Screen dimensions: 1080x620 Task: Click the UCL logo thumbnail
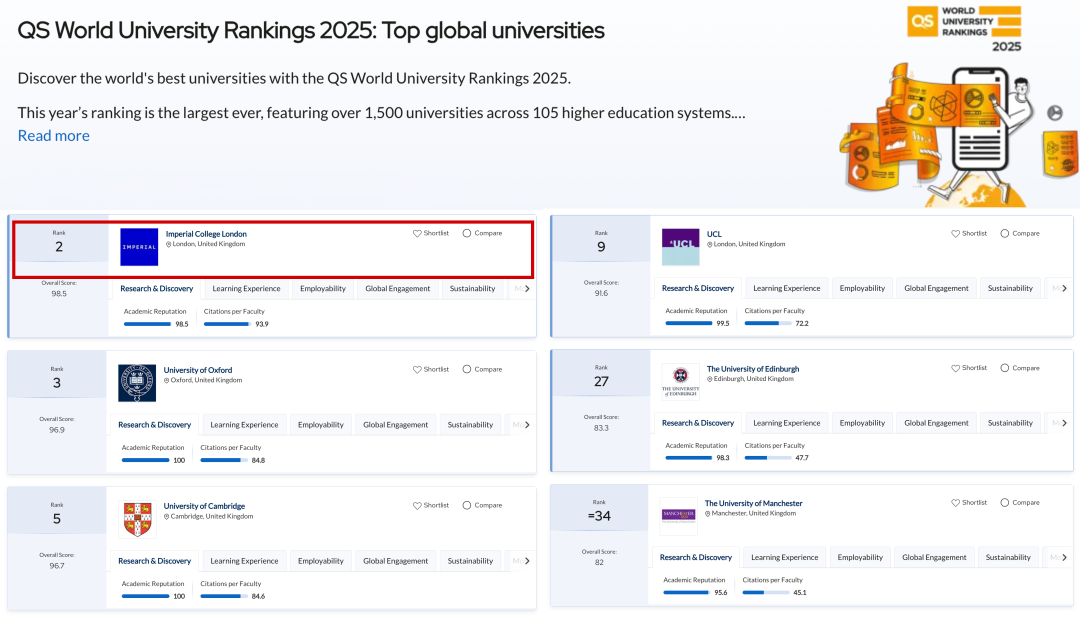point(681,247)
